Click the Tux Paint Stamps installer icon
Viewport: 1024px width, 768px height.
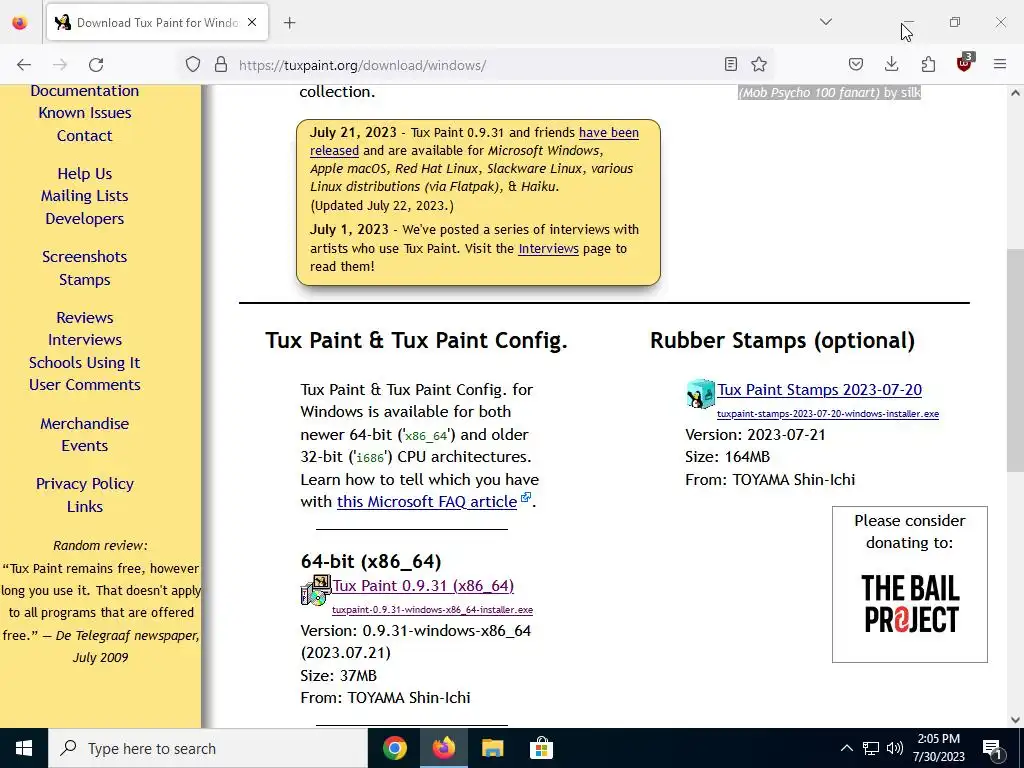click(701, 394)
